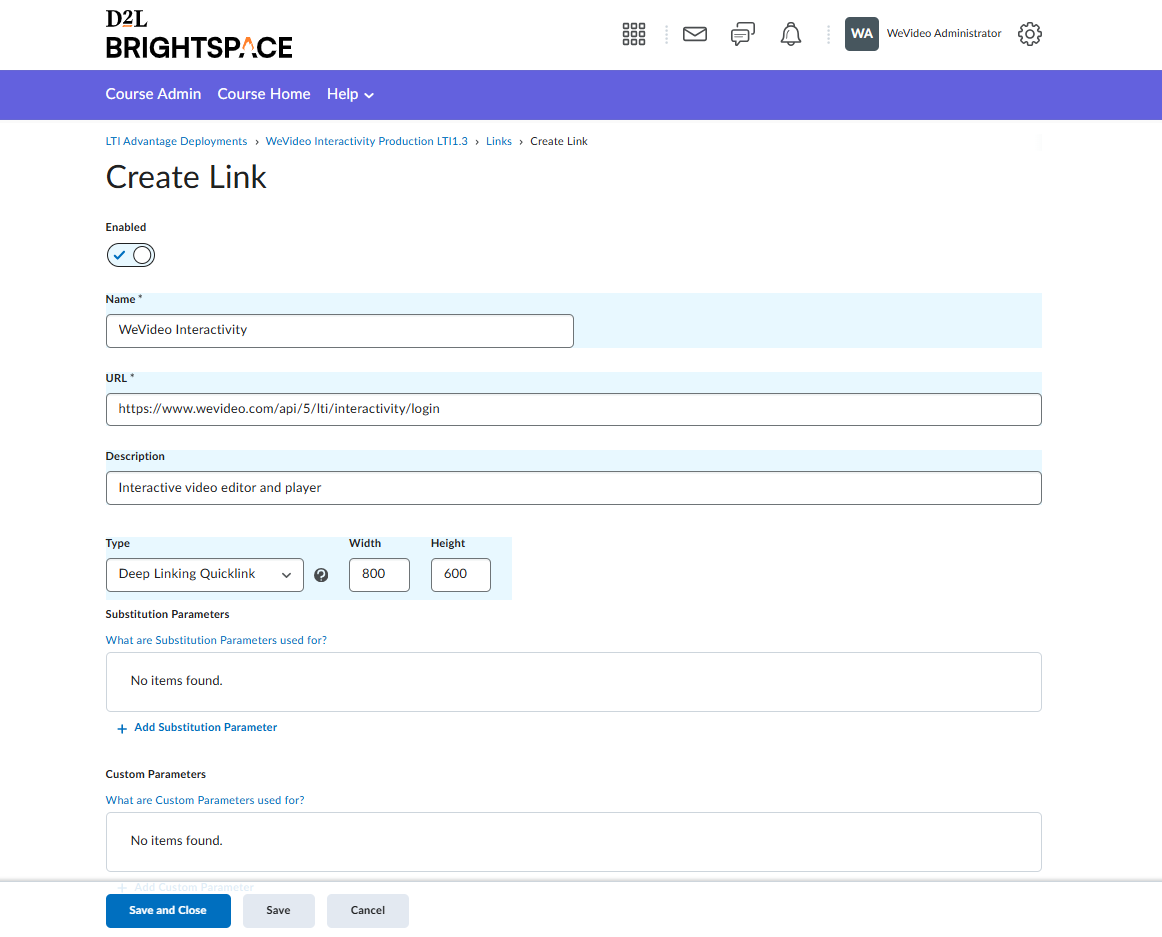
Task: Open the admin tools gear icon
Action: pos(1029,34)
